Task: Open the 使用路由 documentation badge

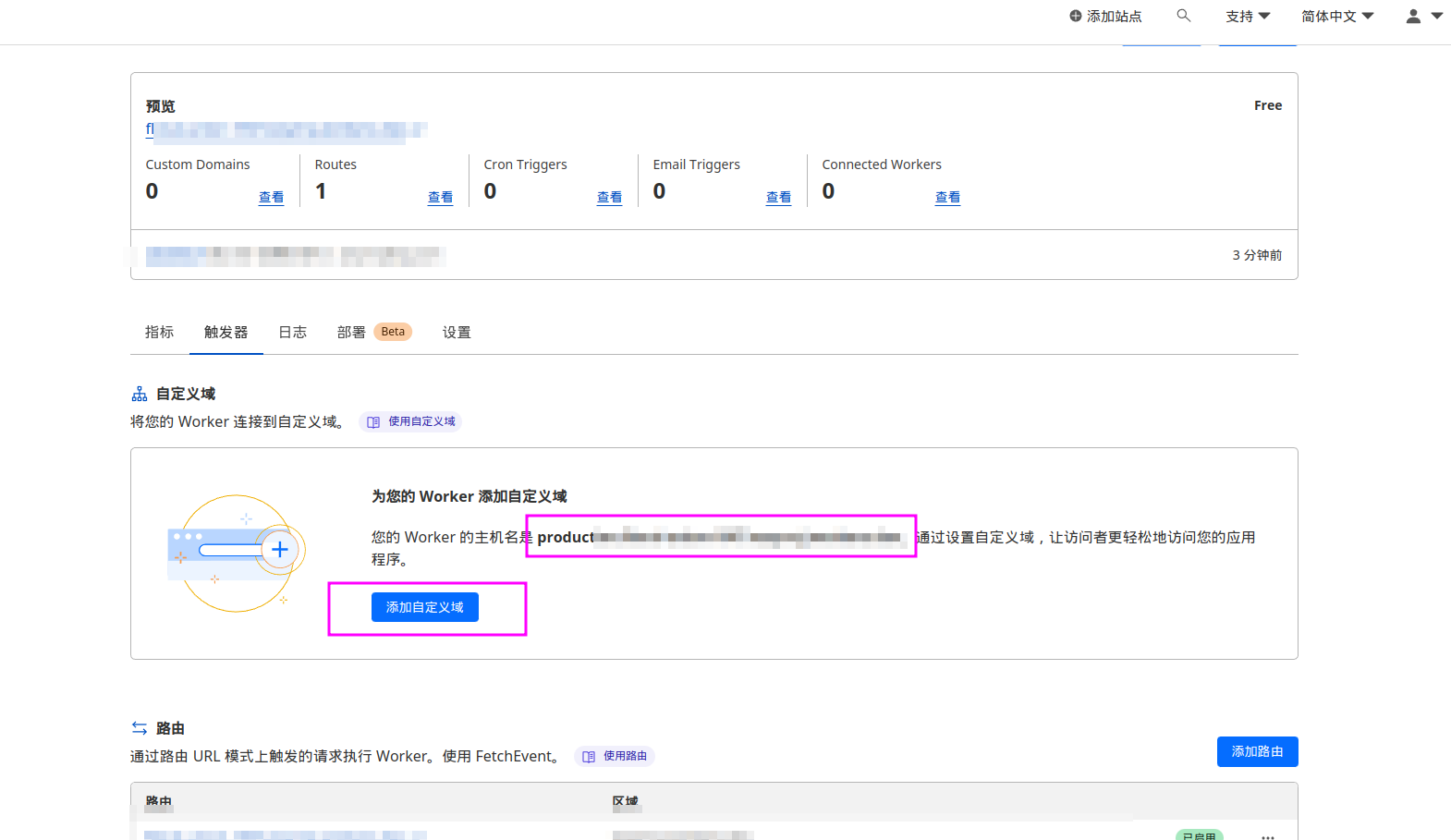Action: [x=615, y=756]
